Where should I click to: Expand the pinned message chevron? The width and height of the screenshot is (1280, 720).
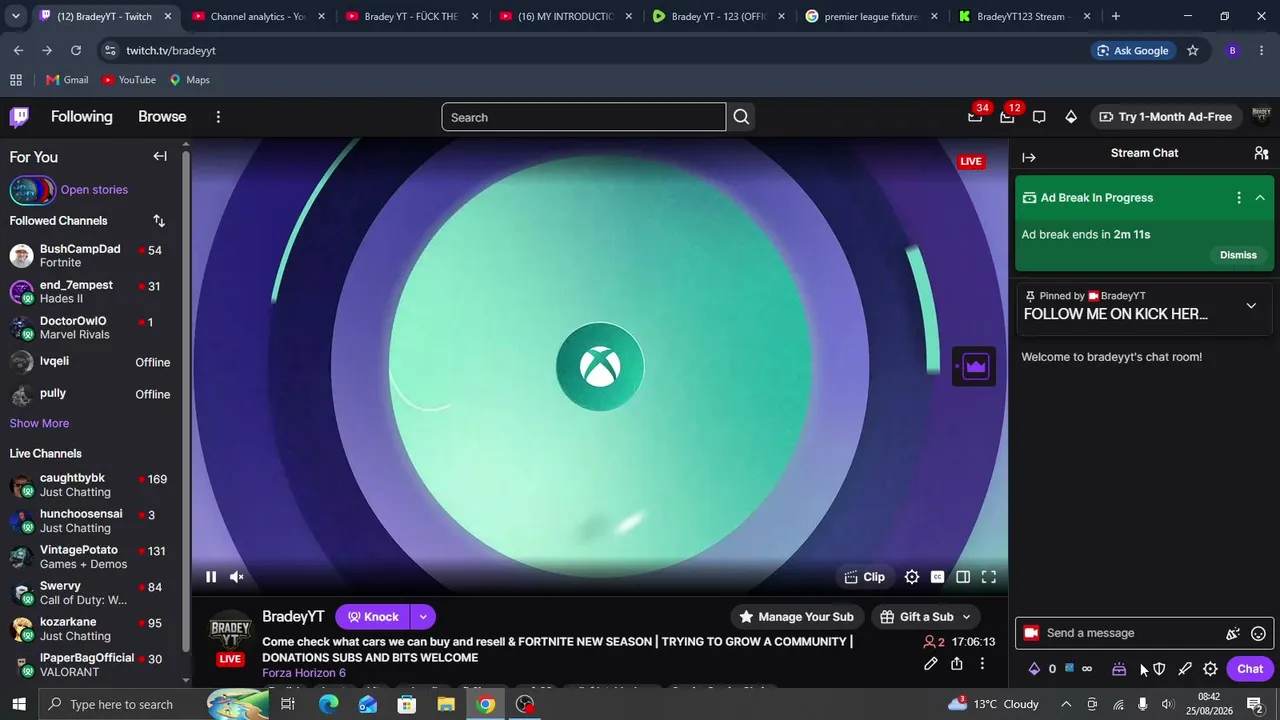coord(1251,306)
